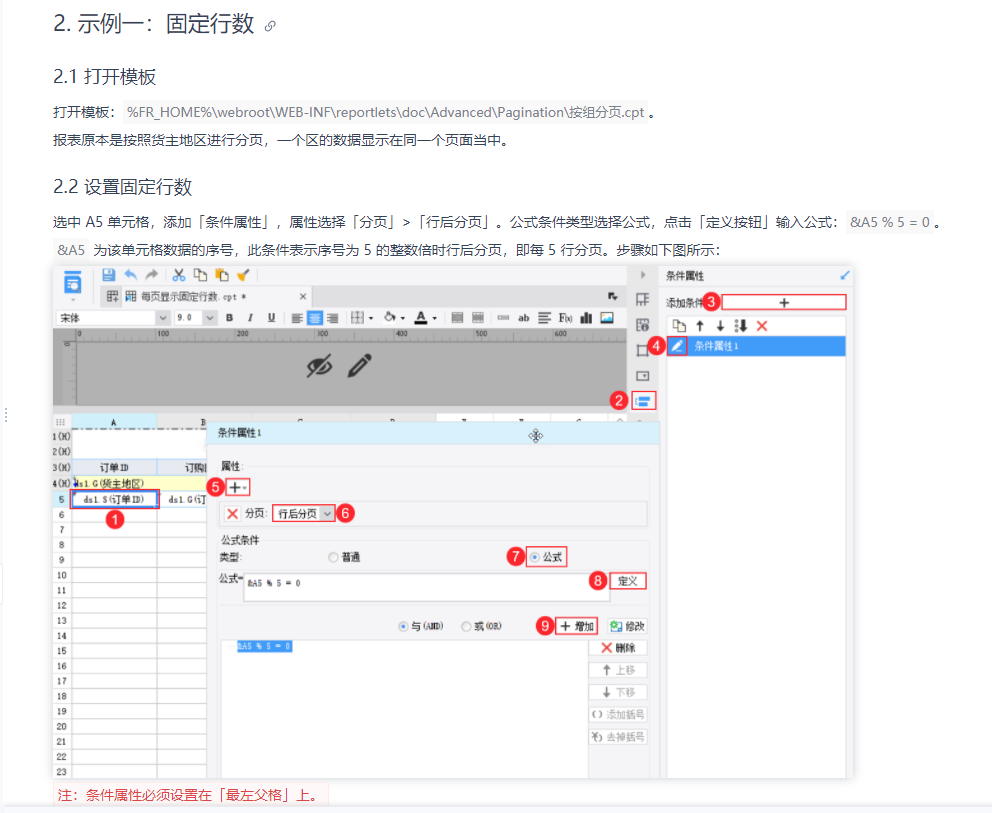The width and height of the screenshot is (992, 813).
Task: Redo the last action
Action: point(150,276)
